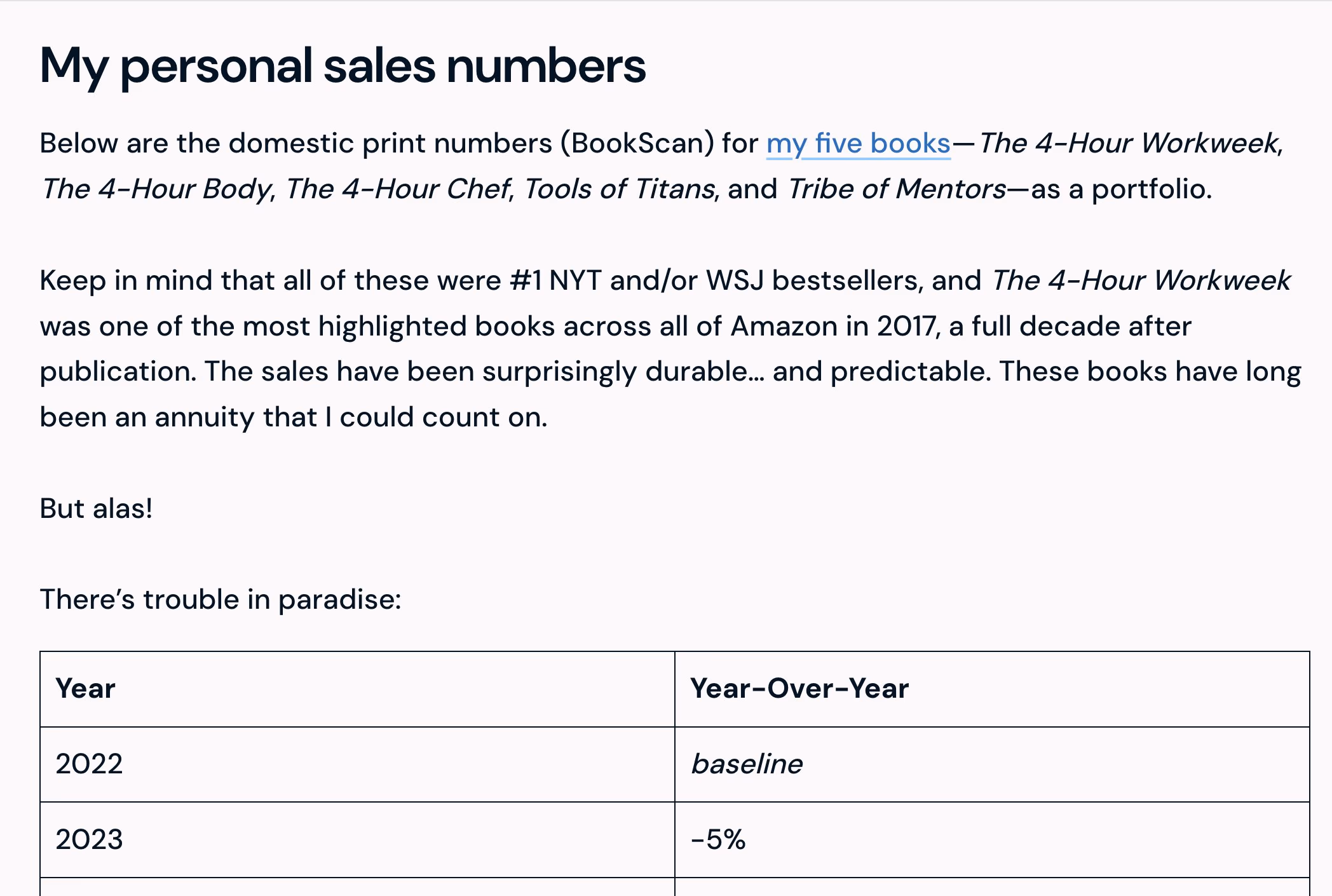Click the italic "Tribe of Mentors" title
The height and width of the screenshot is (896, 1332).
click(x=897, y=189)
